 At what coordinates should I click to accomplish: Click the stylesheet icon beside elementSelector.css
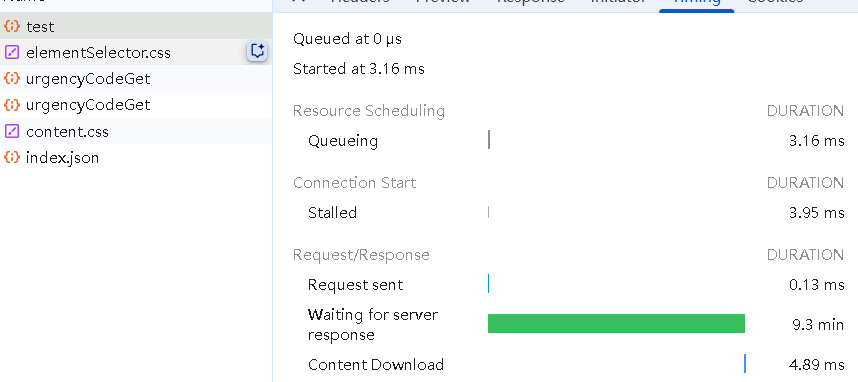11,53
